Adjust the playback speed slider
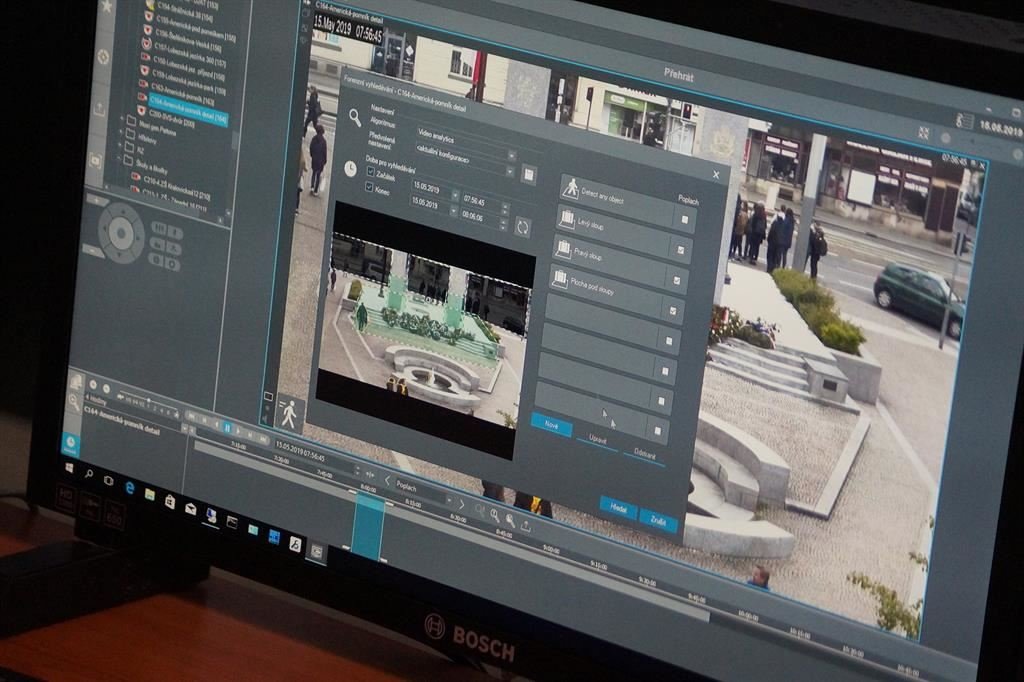Image resolution: width=1024 pixels, height=682 pixels. click(149, 401)
